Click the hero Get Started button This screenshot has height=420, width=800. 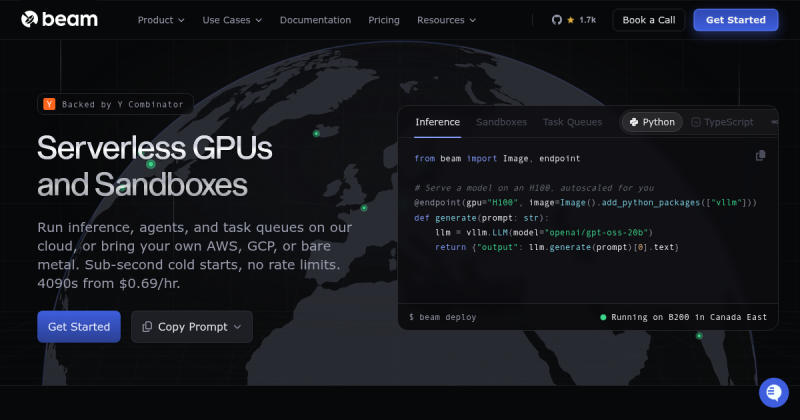point(79,327)
